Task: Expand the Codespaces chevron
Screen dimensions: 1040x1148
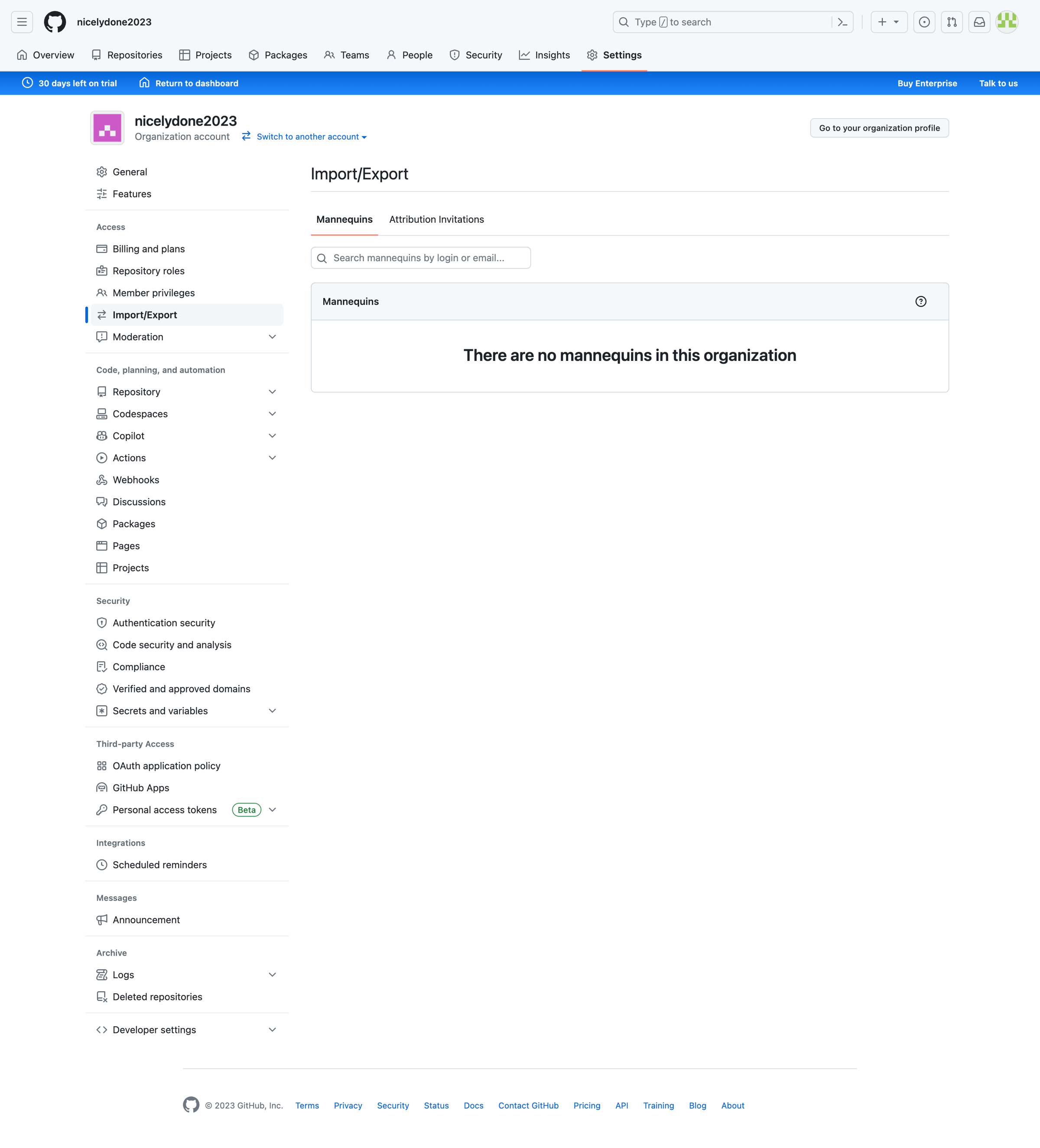Action: point(272,414)
